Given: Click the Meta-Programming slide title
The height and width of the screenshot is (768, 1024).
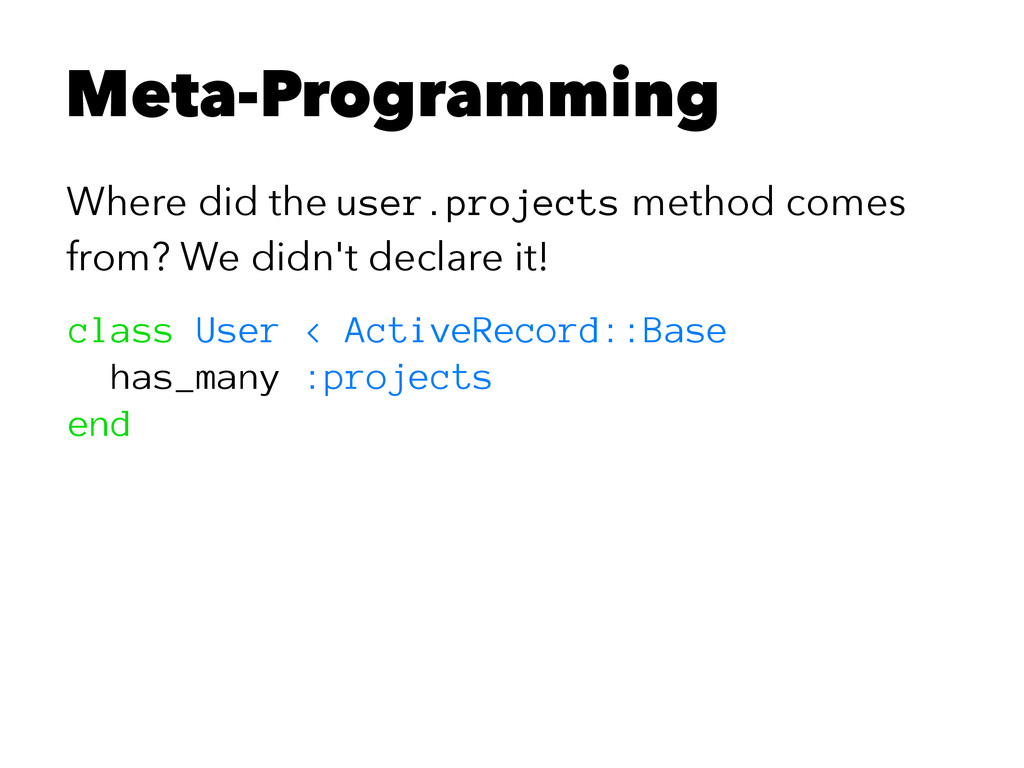Looking at the screenshot, I should (392, 97).
